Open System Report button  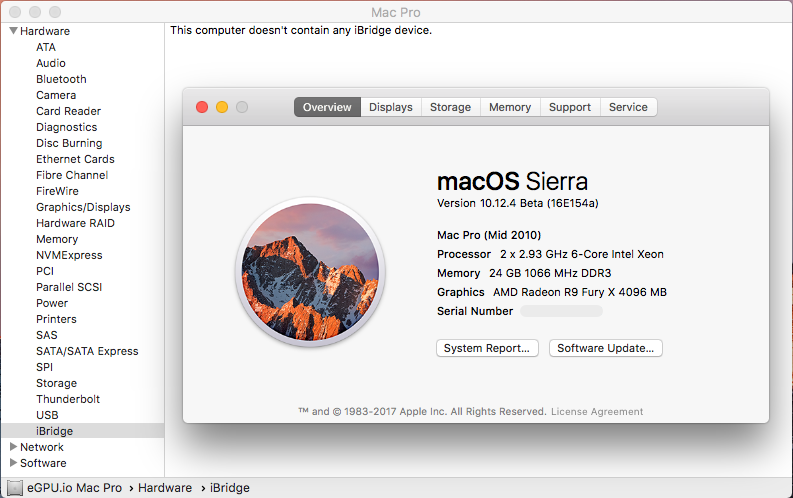coord(487,348)
